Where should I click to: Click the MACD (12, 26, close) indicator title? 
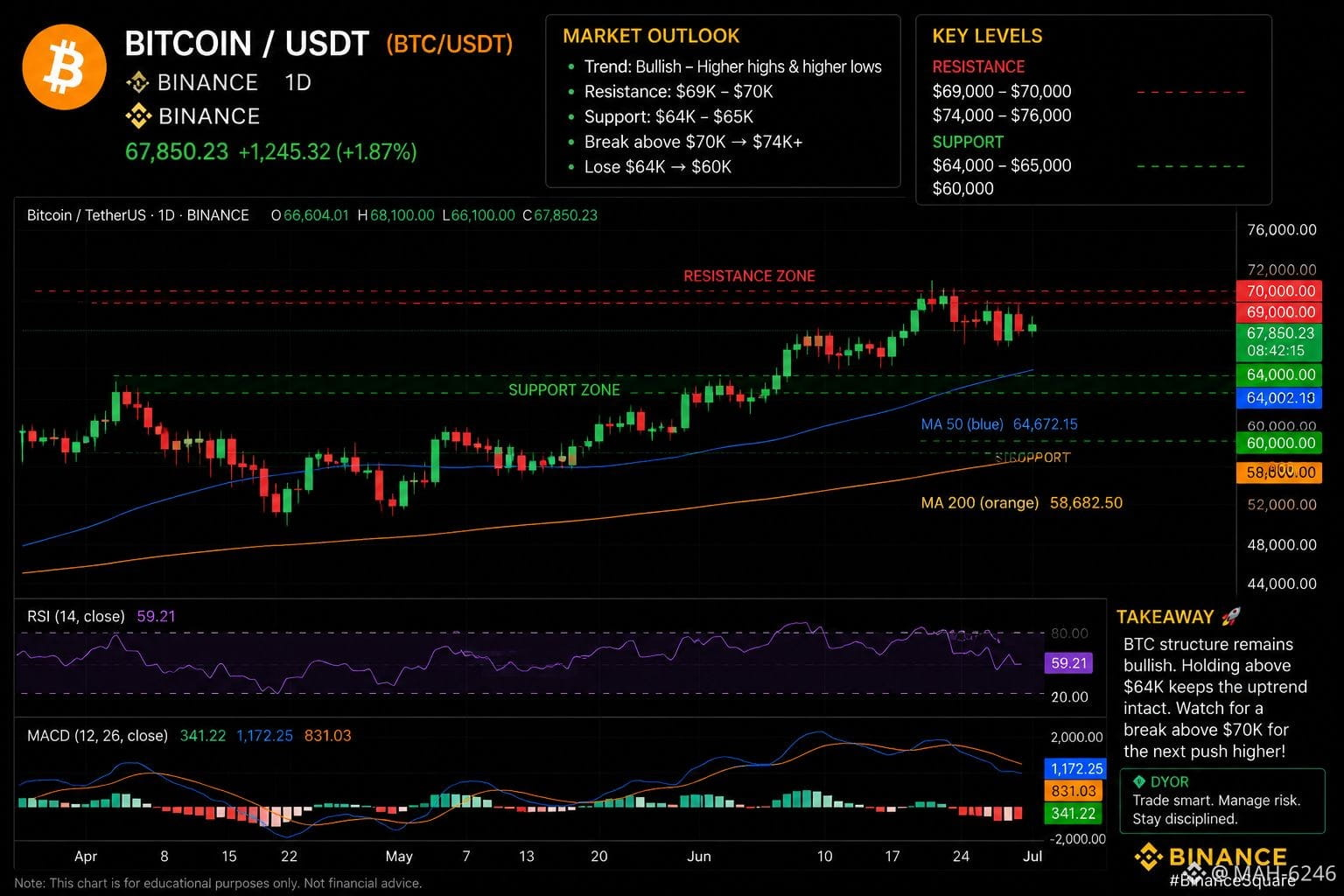point(97,736)
